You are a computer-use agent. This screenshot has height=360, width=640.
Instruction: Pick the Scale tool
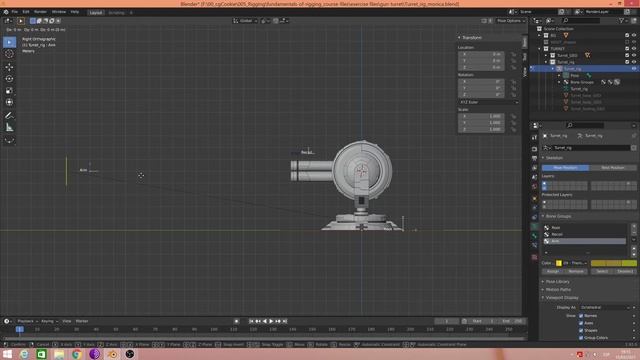[9, 91]
